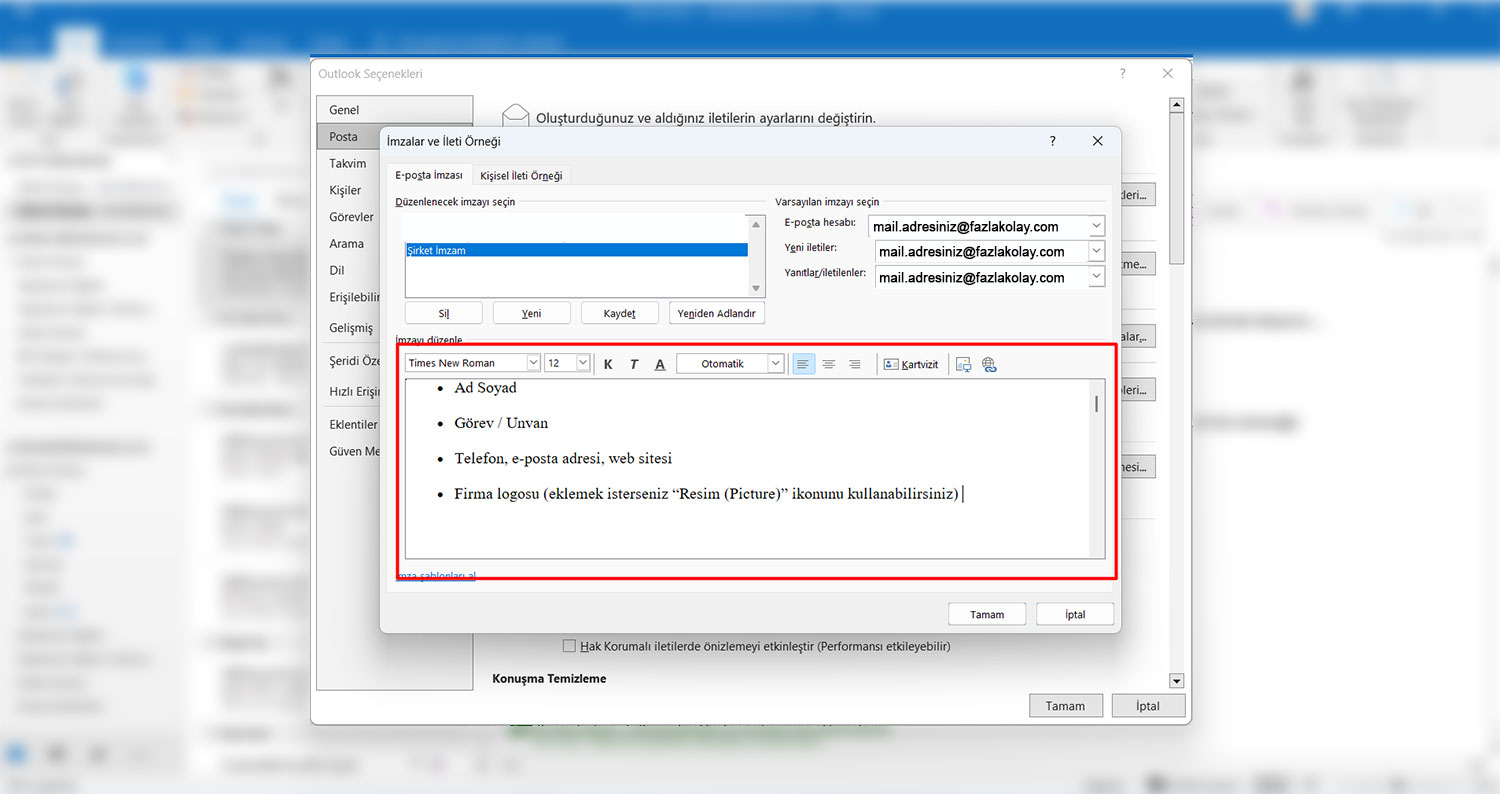The width and height of the screenshot is (1500, 794).
Task: Center-align the signature text
Action: point(829,364)
